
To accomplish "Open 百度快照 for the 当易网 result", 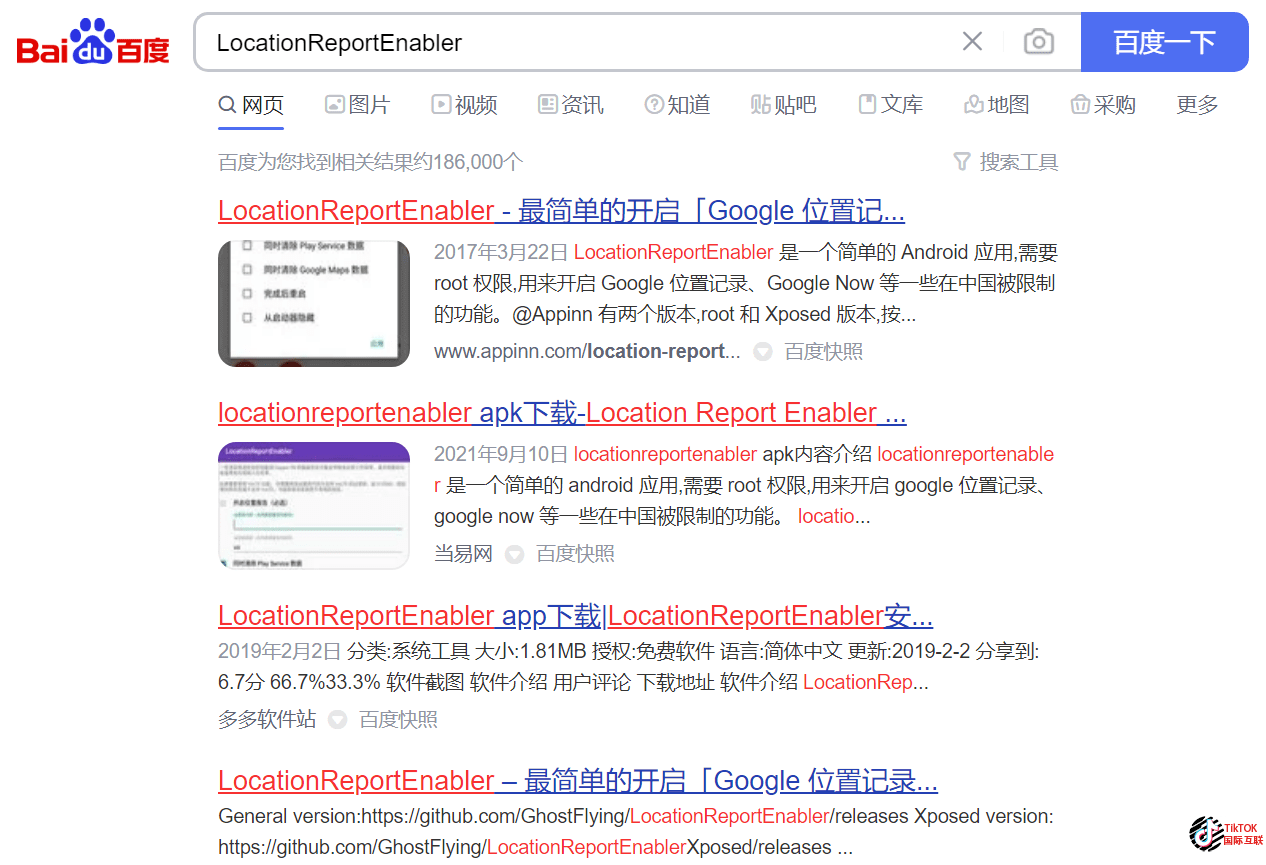I will pos(575,553).
